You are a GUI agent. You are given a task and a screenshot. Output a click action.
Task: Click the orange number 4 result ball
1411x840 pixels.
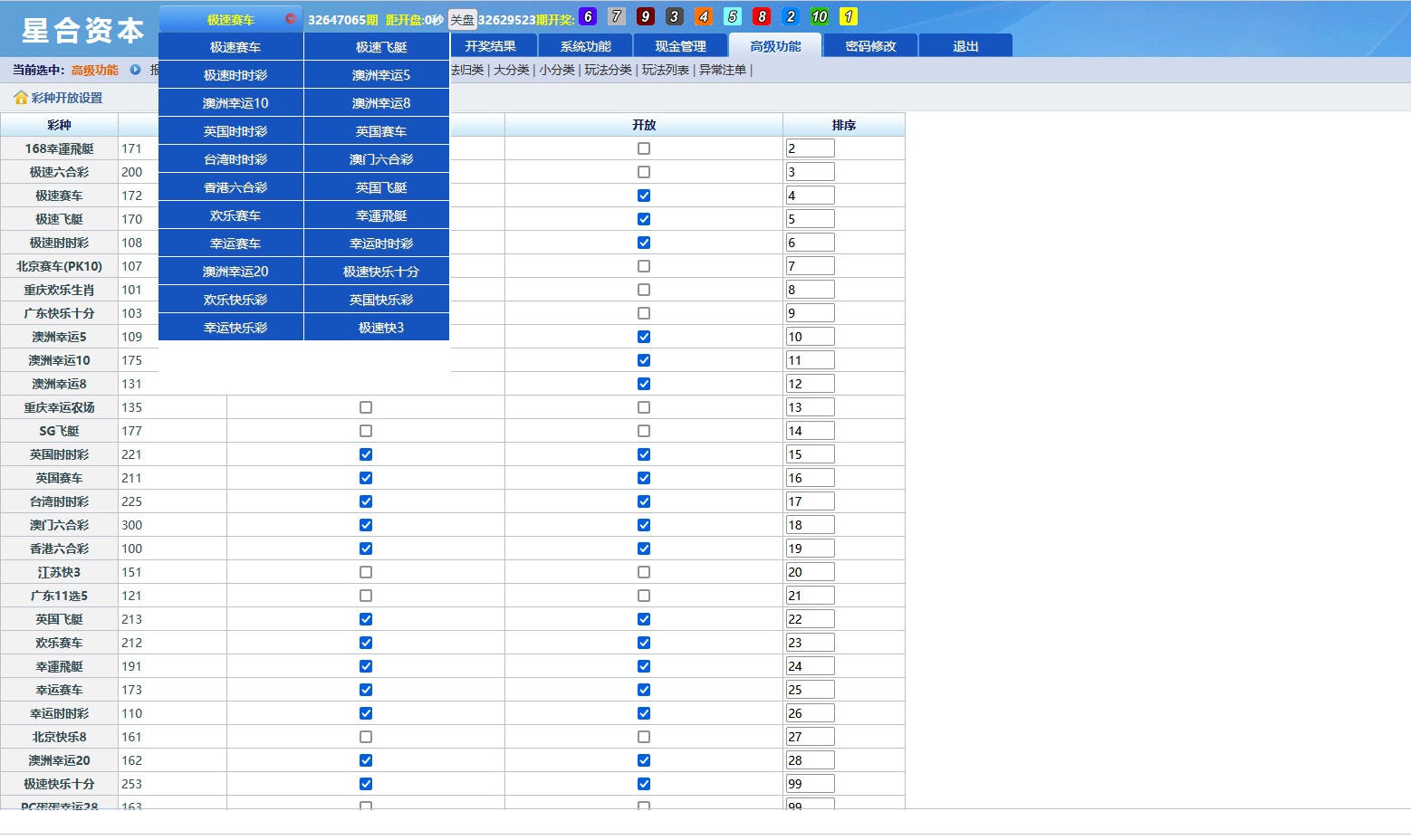pyautogui.click(x=704, y=17)
